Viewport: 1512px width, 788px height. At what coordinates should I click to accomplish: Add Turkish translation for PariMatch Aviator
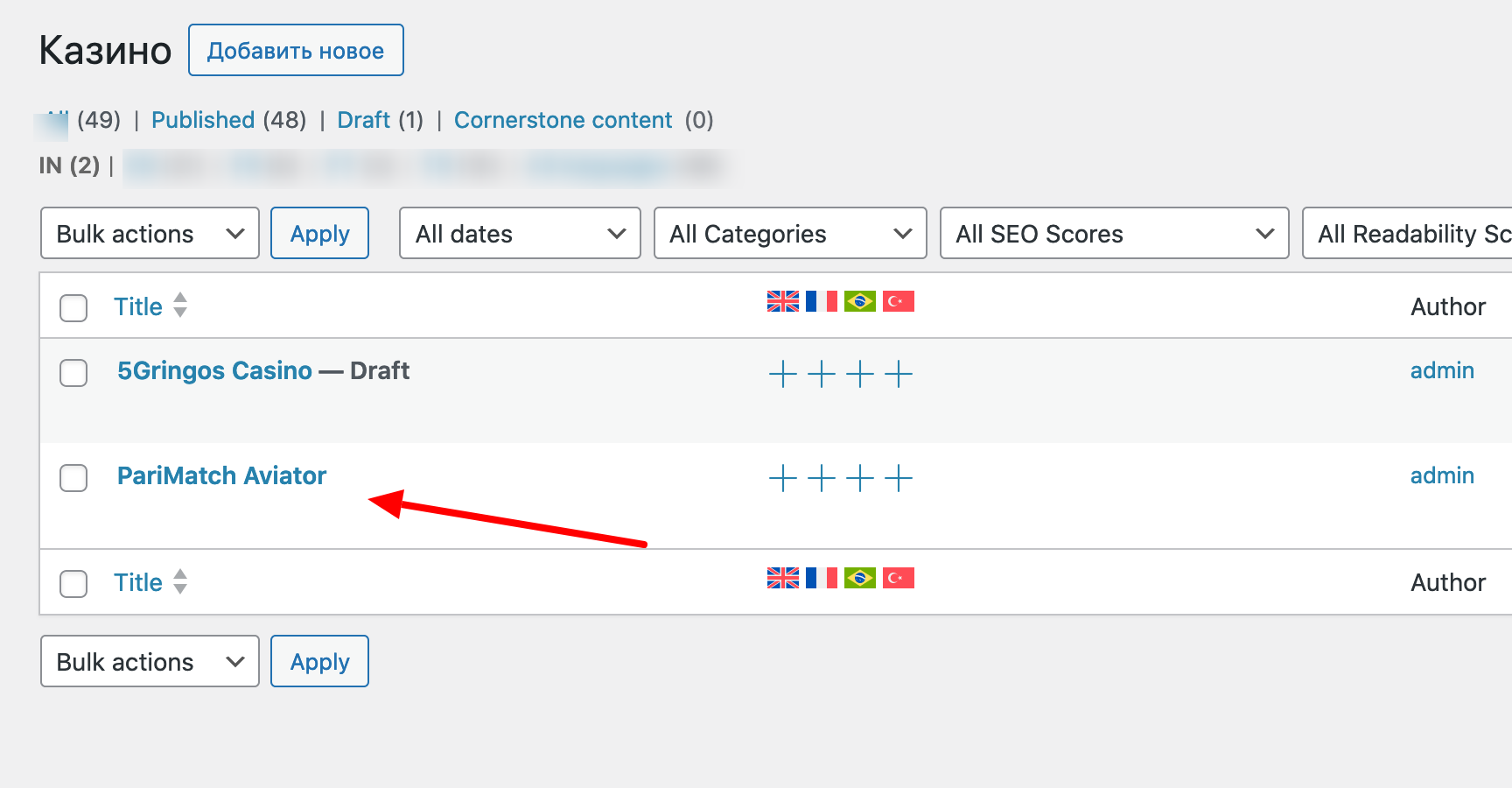899,478
